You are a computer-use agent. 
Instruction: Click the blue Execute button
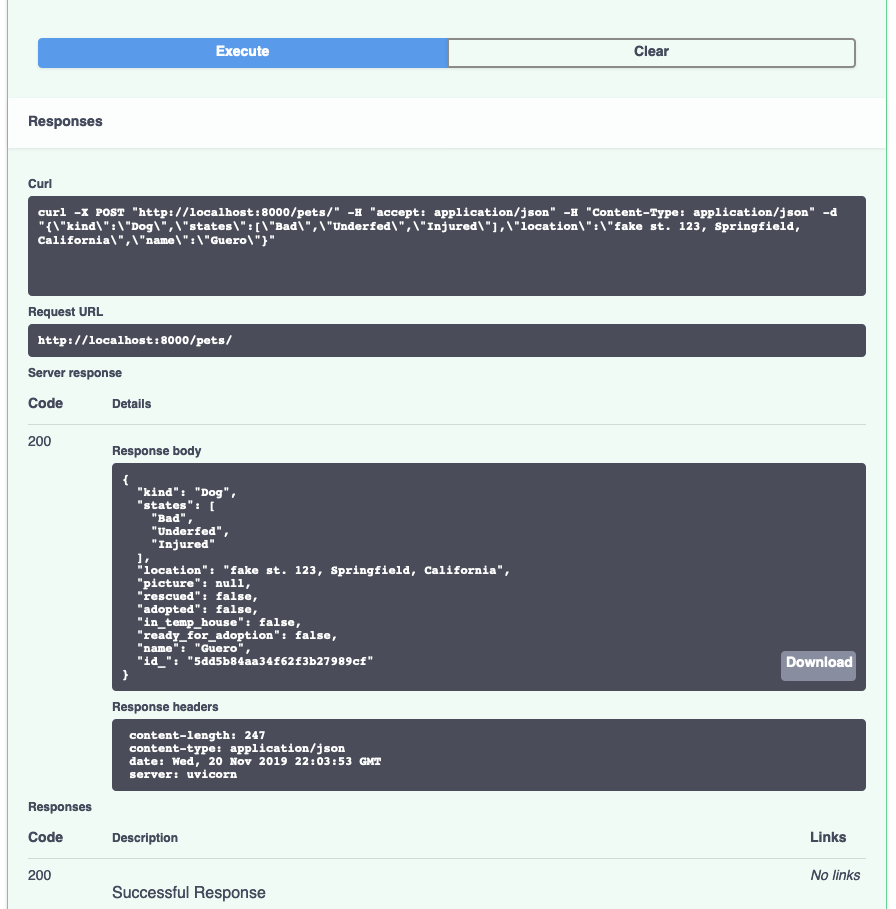[240, 51]
